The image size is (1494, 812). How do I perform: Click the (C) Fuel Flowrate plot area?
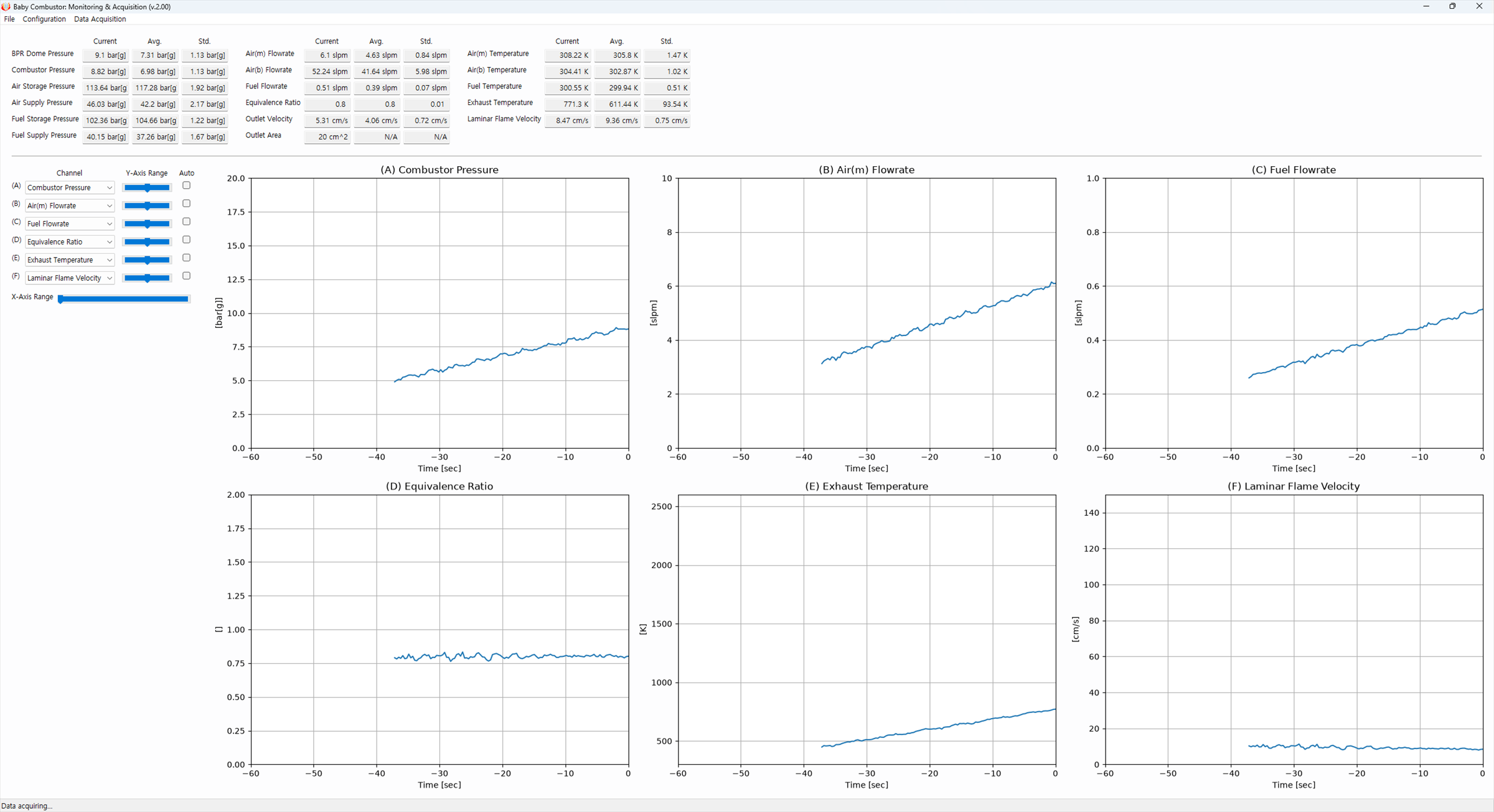pos(1294,313)
